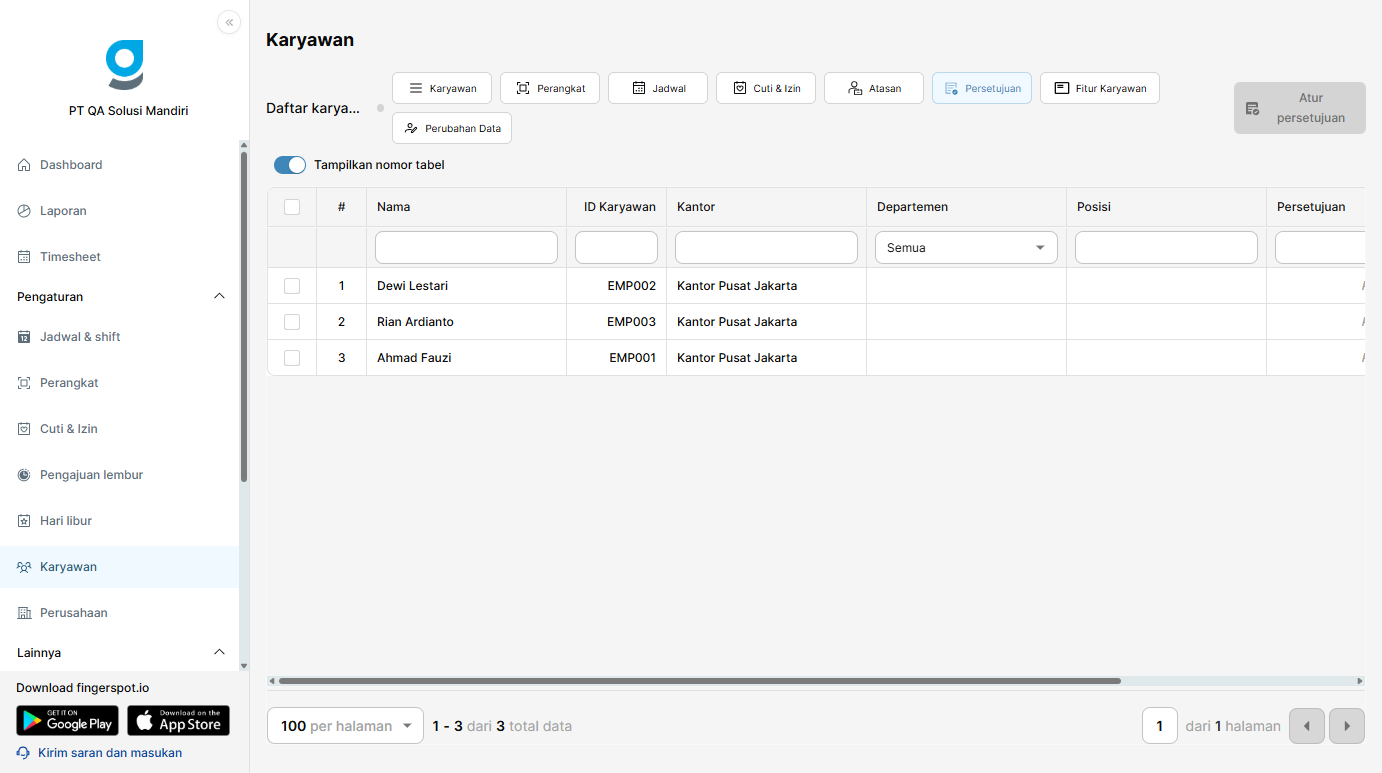Image resolution: width=1382 pixels, height=773 pixels.
Task: Click the Jadwal & shift icon
Action: 24,337
